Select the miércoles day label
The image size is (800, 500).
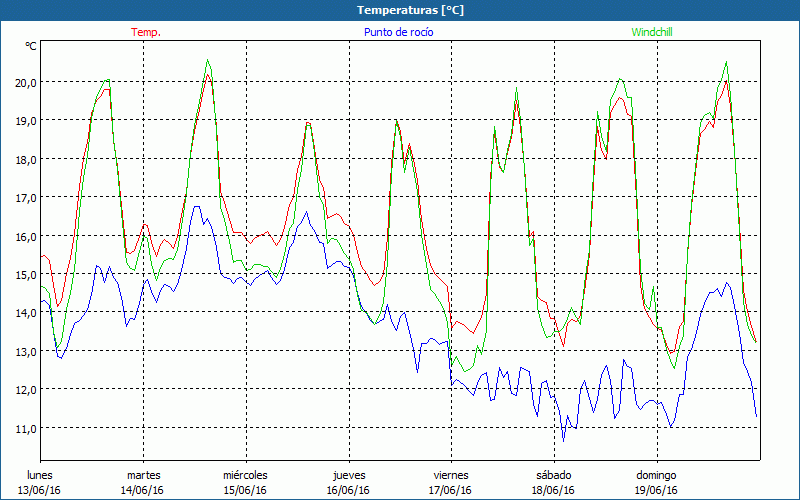pyautogui.click(x=245, y=474)
